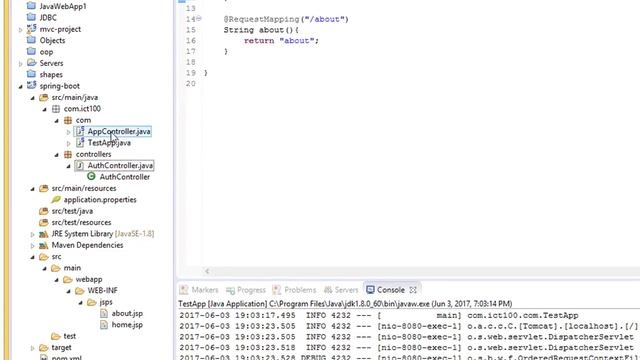Image resolution: width=640 pixels, height=360 pixels.
Task: Collapse the AuthController.java node
Action: [x=69, y=166]
